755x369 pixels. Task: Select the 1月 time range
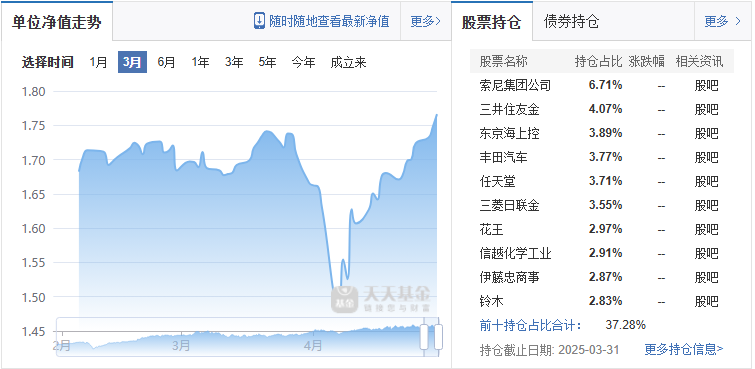pos(98,62)
